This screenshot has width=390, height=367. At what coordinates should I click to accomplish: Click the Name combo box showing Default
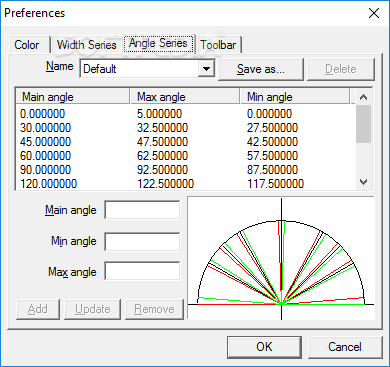click(x=147, y=69)
